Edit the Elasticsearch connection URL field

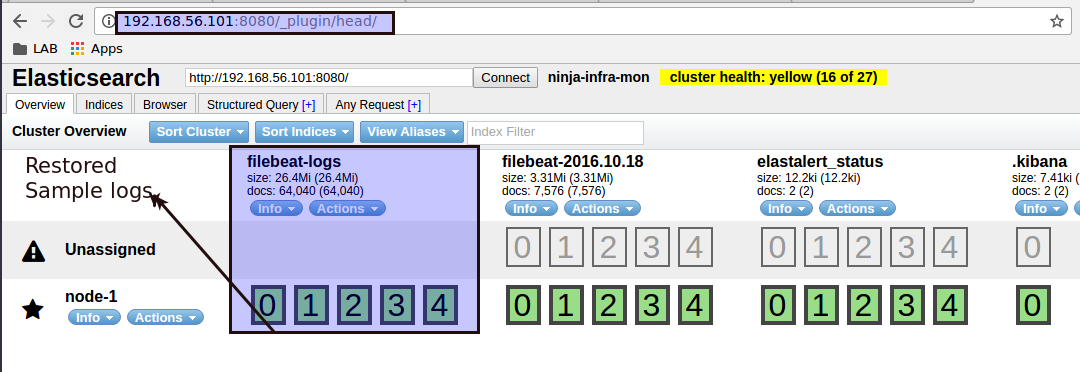329,78
